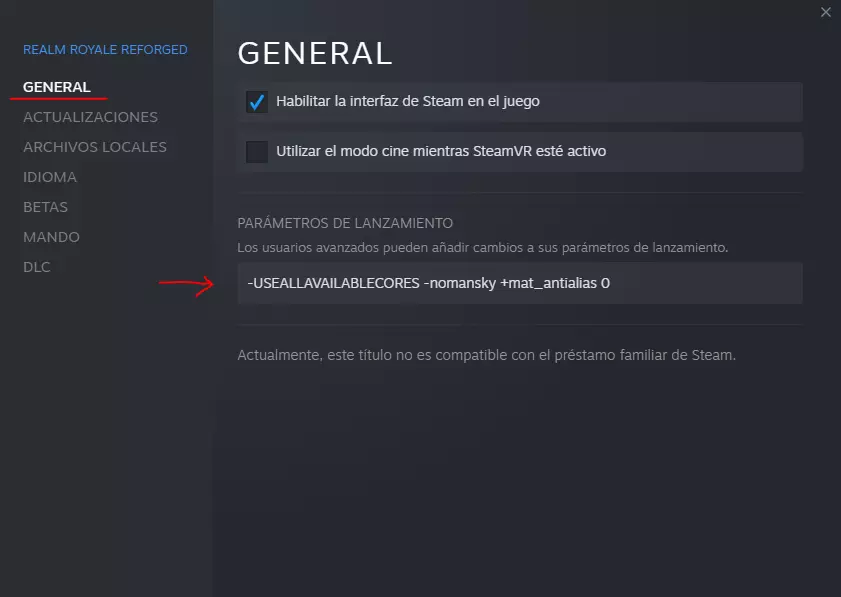Click the 'Habilitar la interfaz de Steam' label

[x=408, y=102]
